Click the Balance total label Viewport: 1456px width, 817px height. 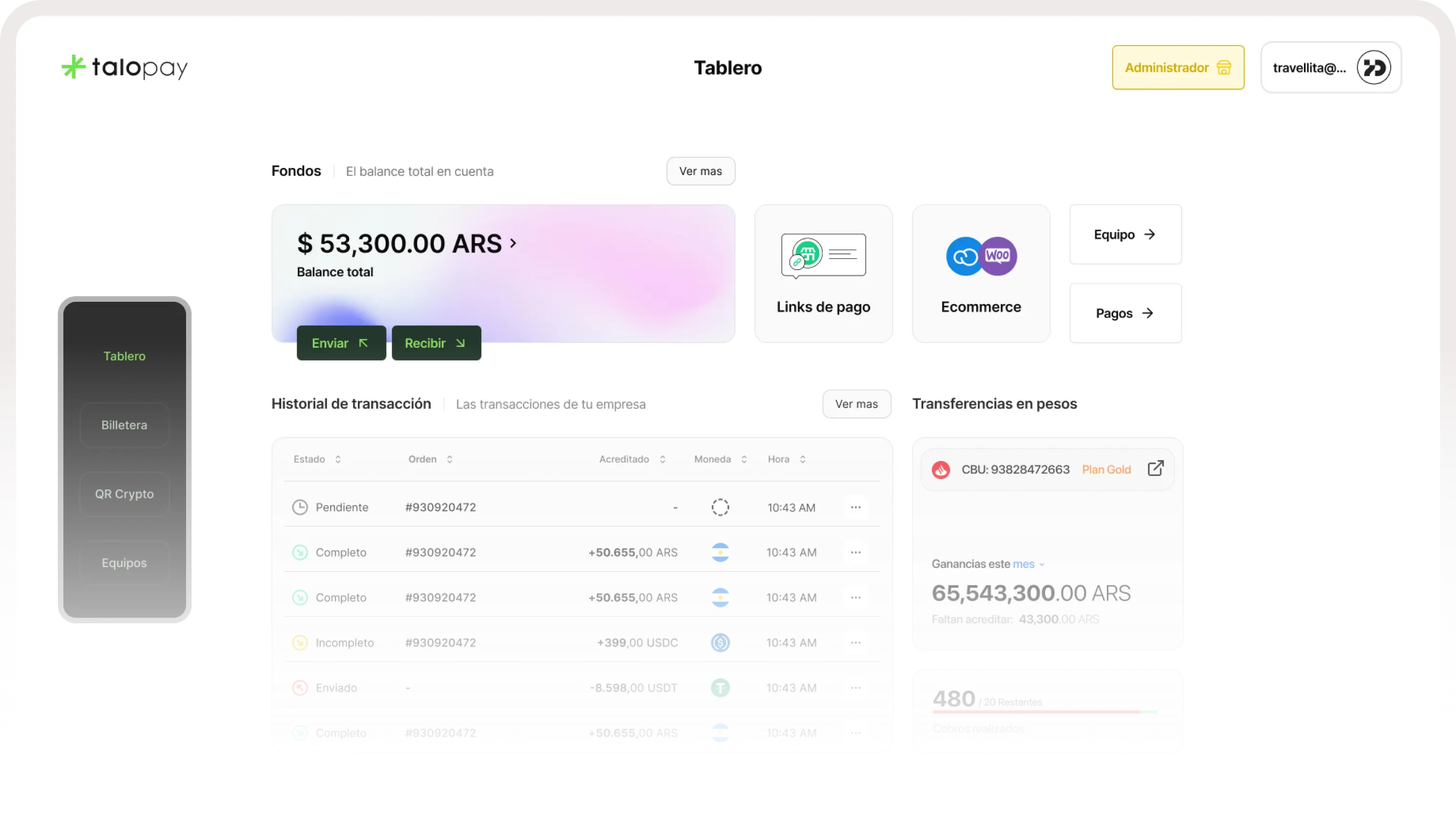[335, 272]
